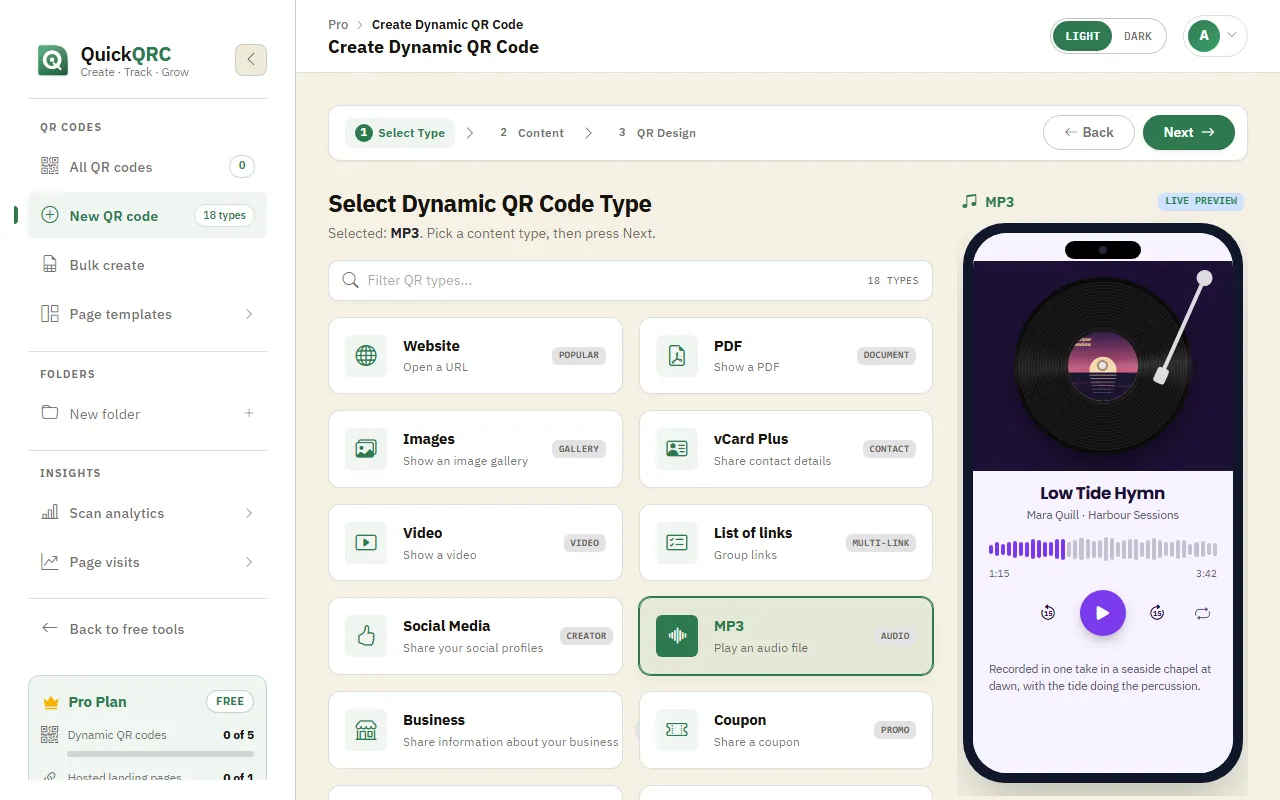Go to the Select Type step
This screenshot has width=1280, height=800.
tap(400, 133)
